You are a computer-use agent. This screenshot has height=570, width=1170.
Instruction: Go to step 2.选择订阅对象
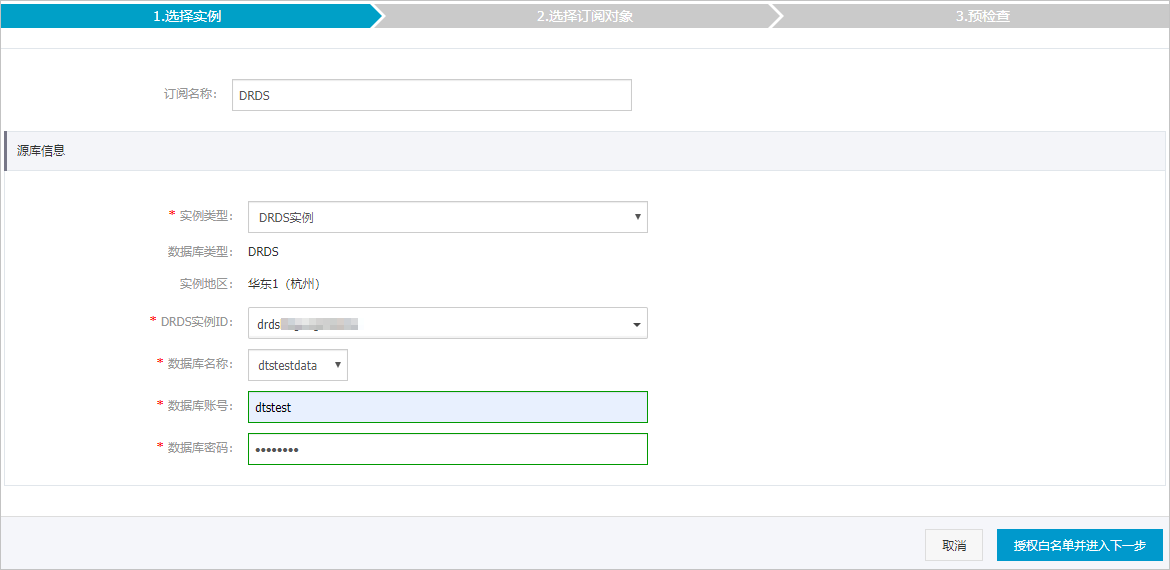coord(585,16)
